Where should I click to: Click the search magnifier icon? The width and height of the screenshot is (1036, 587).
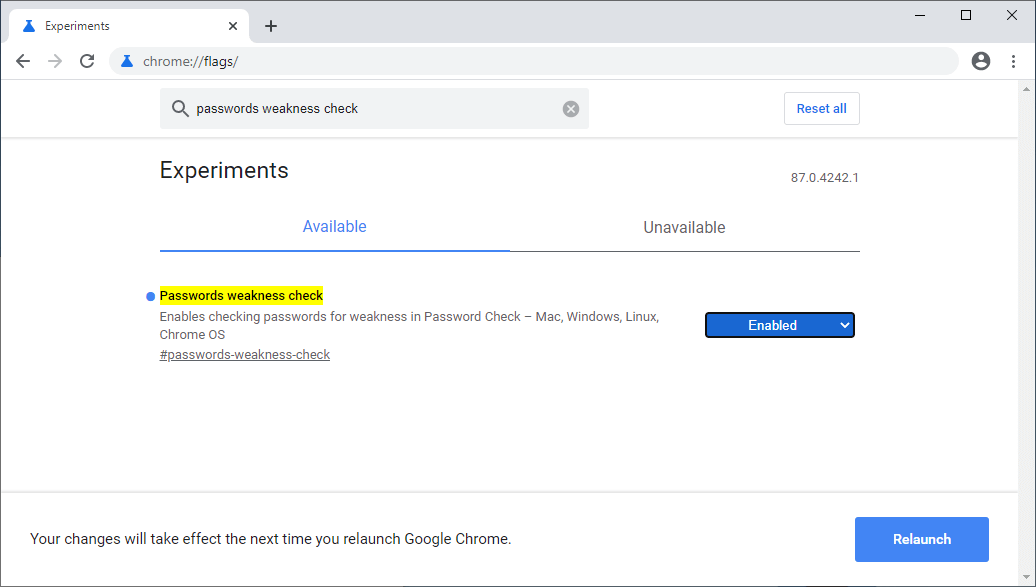pos(180,109)
